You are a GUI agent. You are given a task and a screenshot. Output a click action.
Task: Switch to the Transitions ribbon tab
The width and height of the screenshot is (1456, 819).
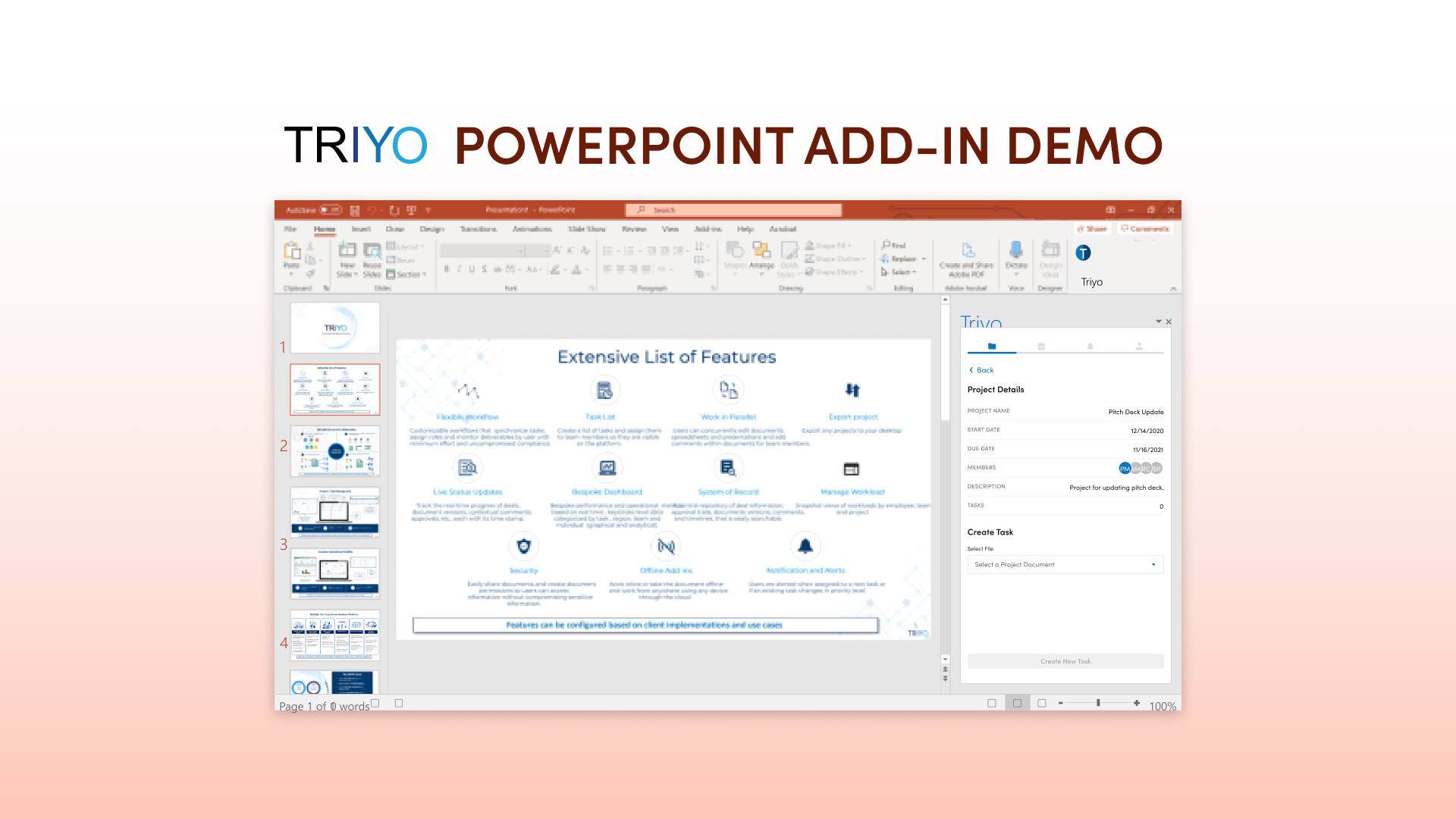point(479,229)
